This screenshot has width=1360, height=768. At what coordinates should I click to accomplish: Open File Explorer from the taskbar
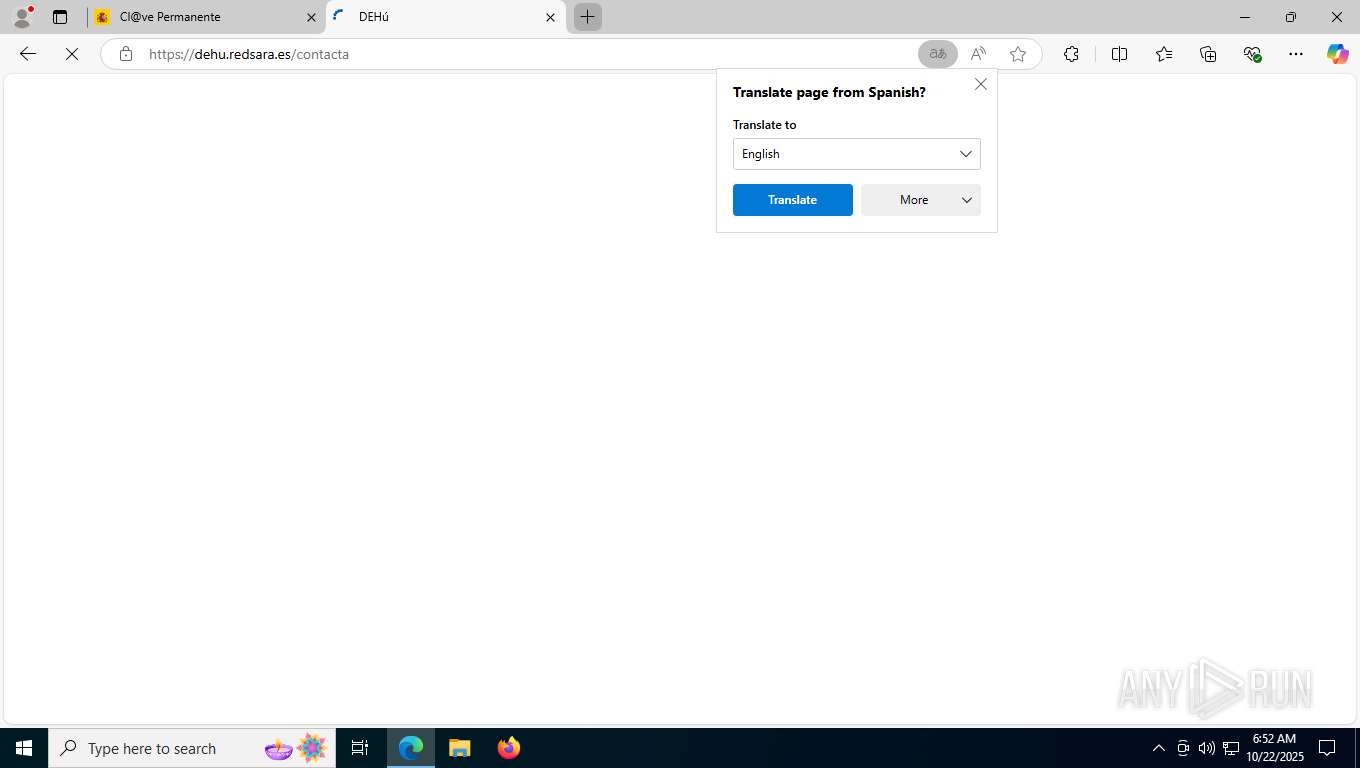460,748
